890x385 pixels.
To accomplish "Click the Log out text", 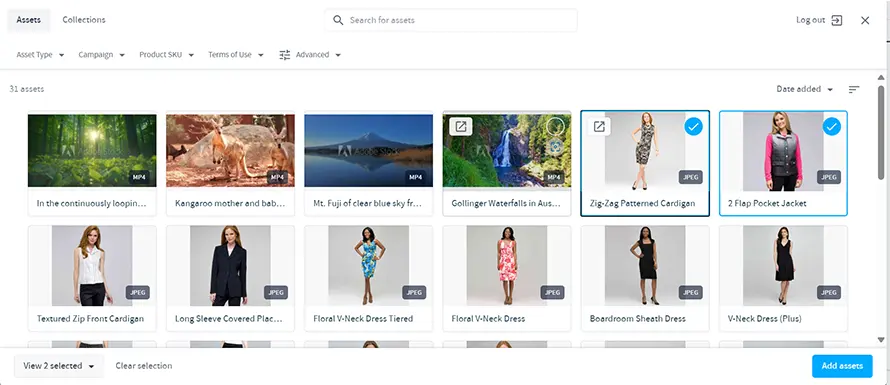I will pyautogui.click(x=811, y=20).
